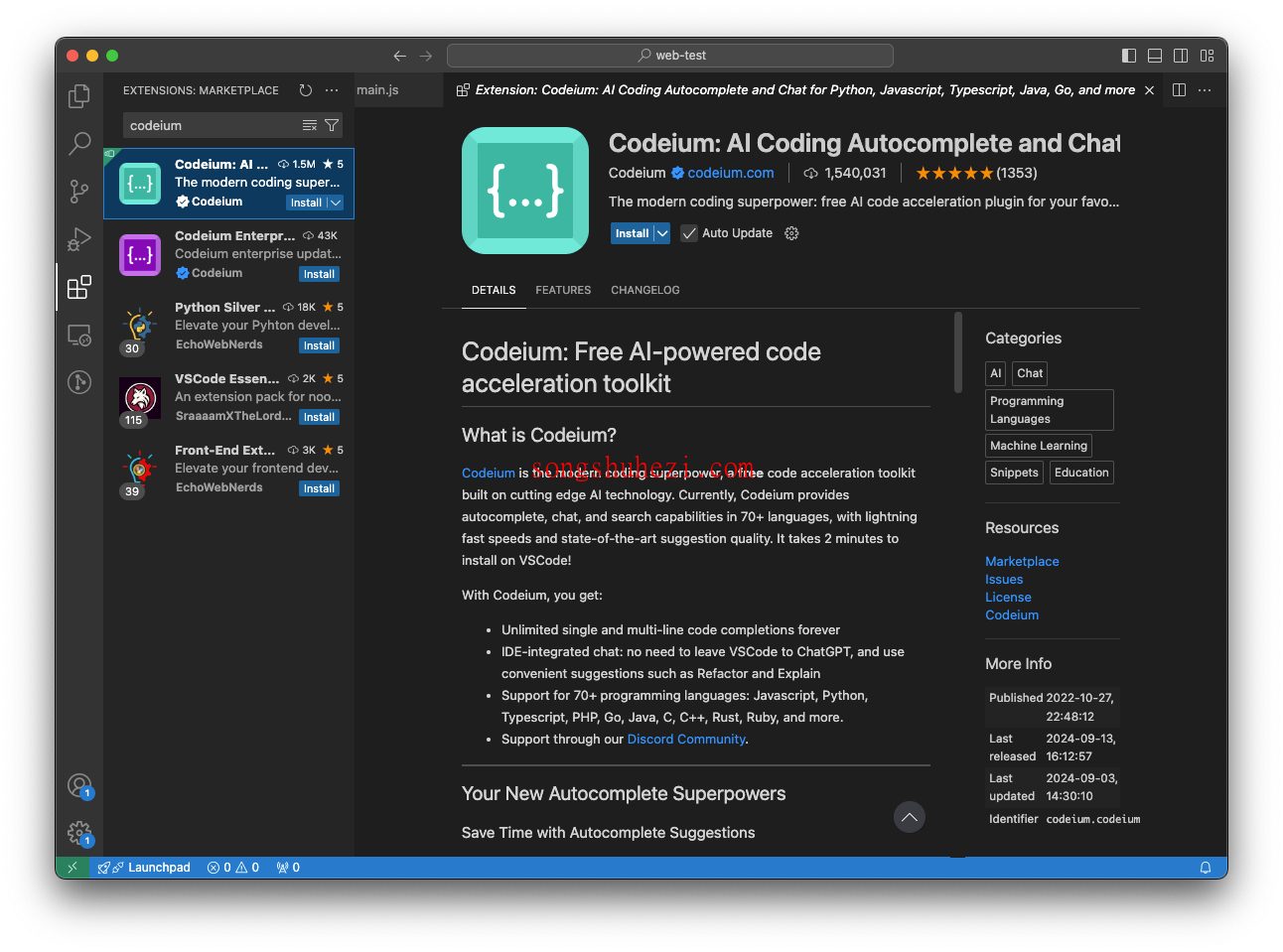Open Customize Layout icon
Viewport: 1283px width, 952px height.
(x=1207, y=56)
